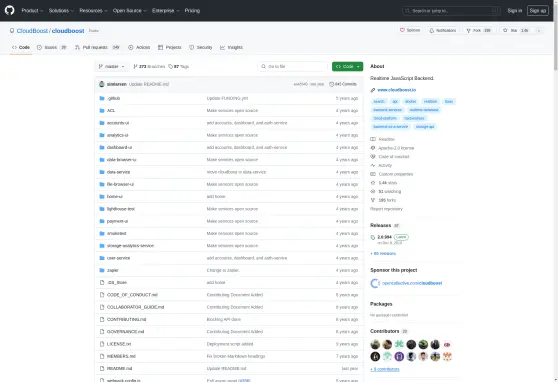Switch to the Issues tab
The width and height of the screenshot is (558, 382).
point(52,47)
